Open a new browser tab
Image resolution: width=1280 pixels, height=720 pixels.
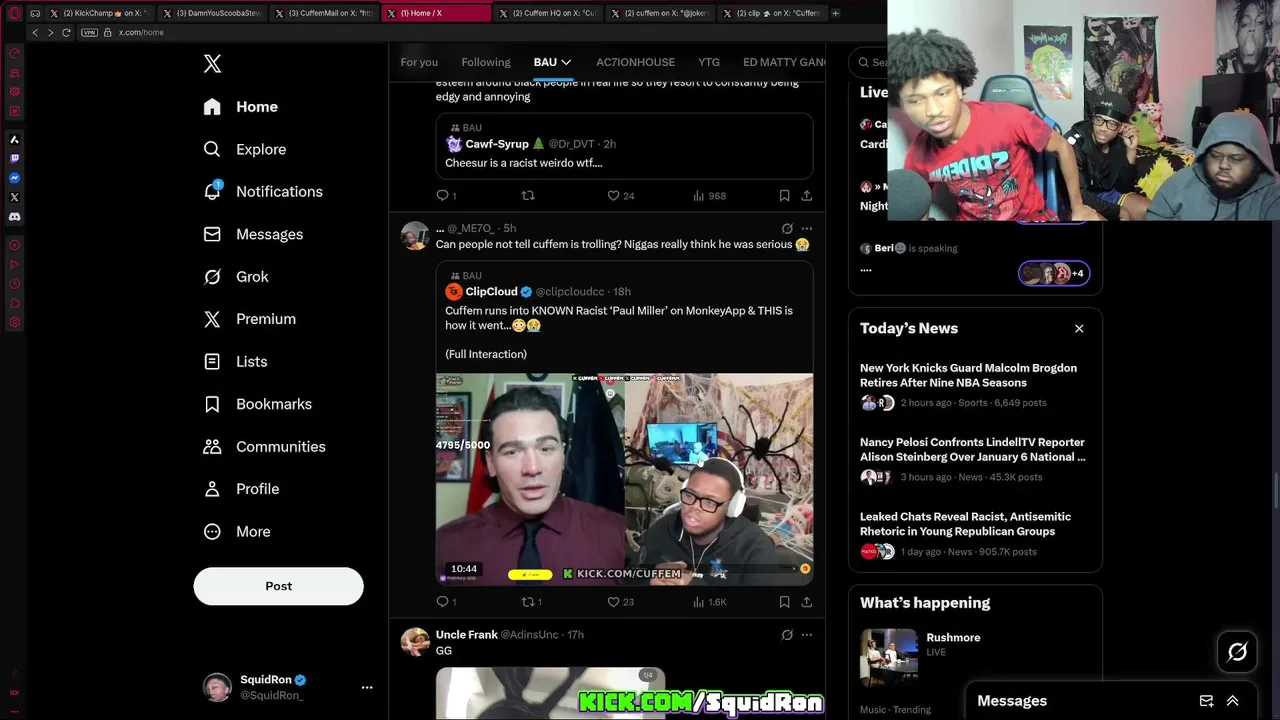[835, 13]
